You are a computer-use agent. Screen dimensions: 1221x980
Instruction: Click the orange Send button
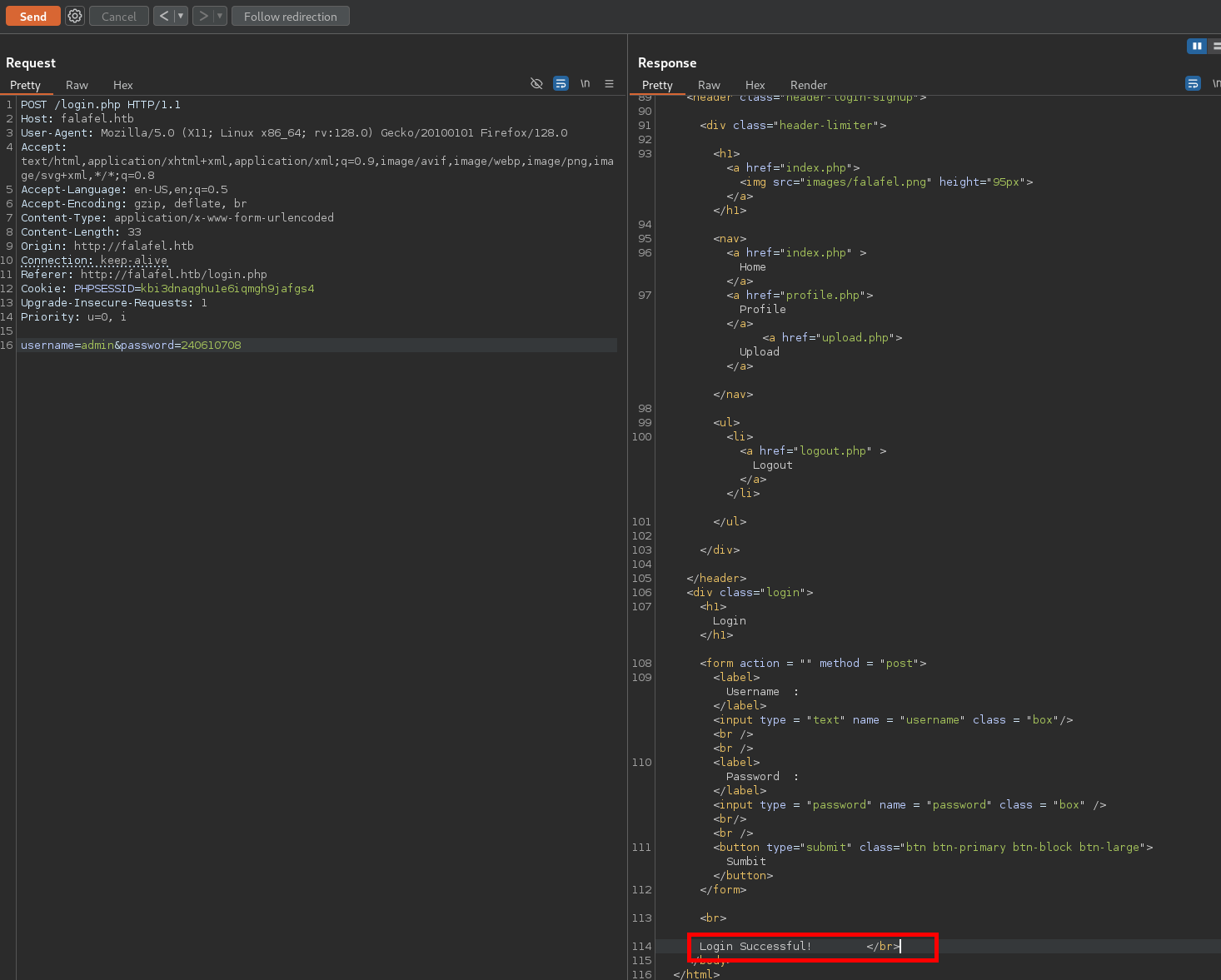click(33, 16)
